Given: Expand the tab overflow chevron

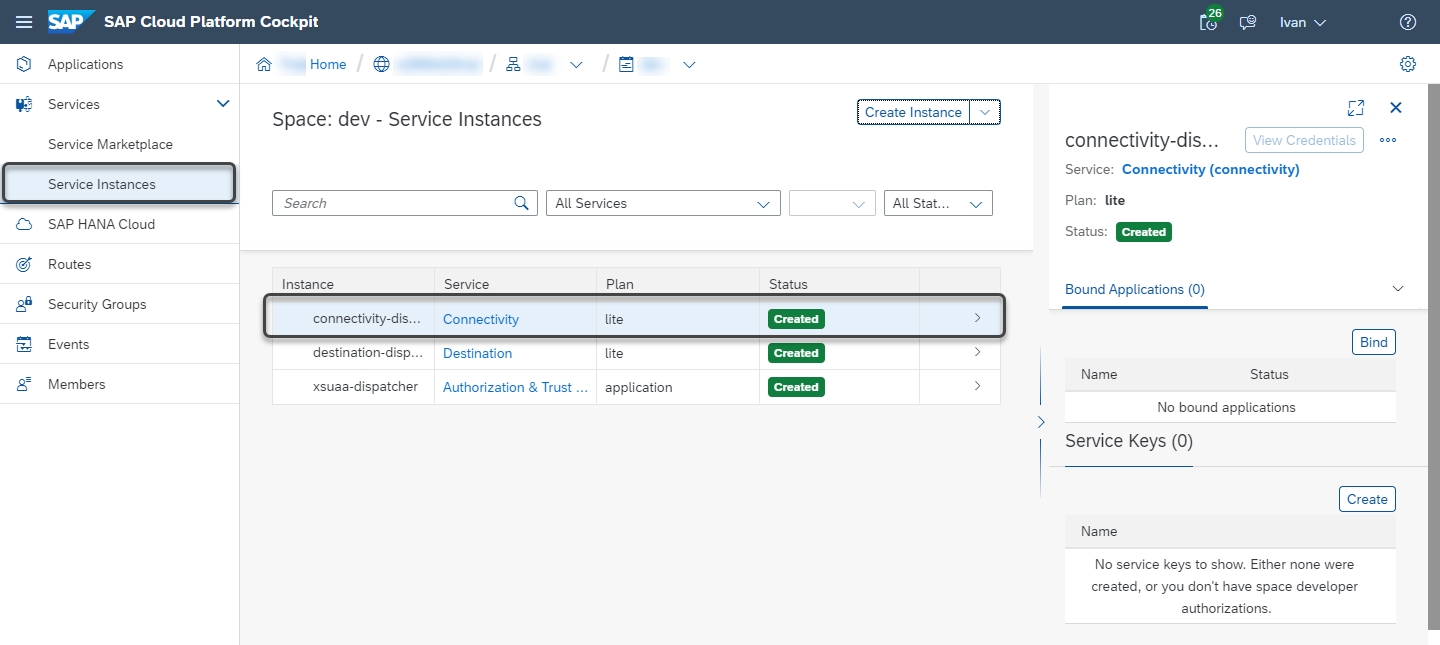Looking at the screenshot, I should (1398, 288).
